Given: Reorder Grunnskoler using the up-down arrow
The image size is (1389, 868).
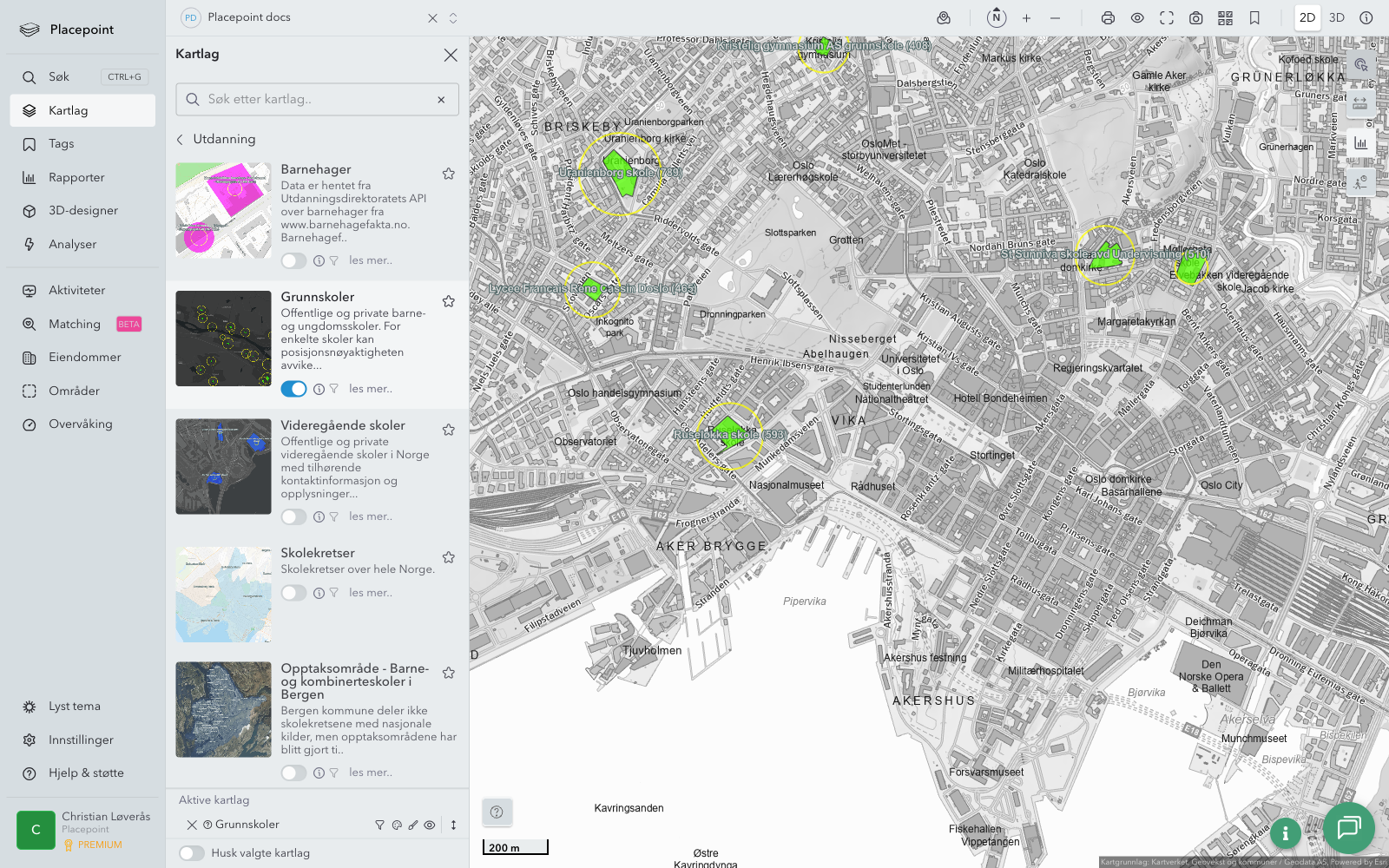Looking at the screenshot, I should pos(453,825).
